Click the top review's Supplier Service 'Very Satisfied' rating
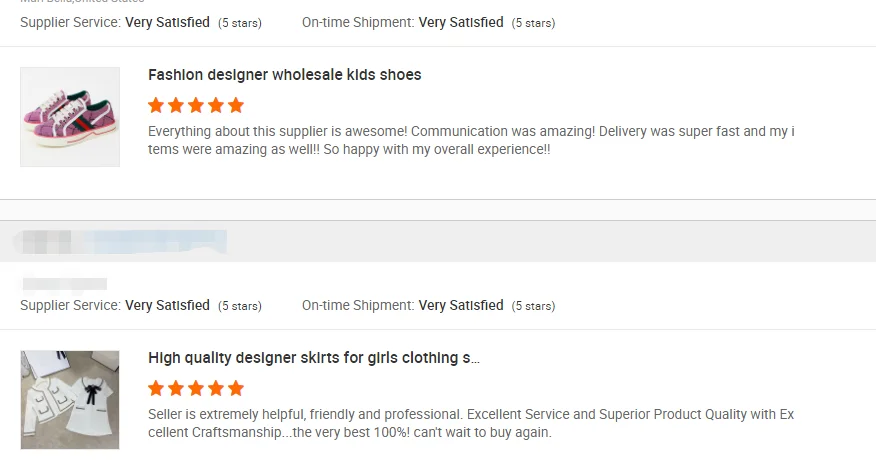Viewport: 876px width, 474px height. click(167, 22)
